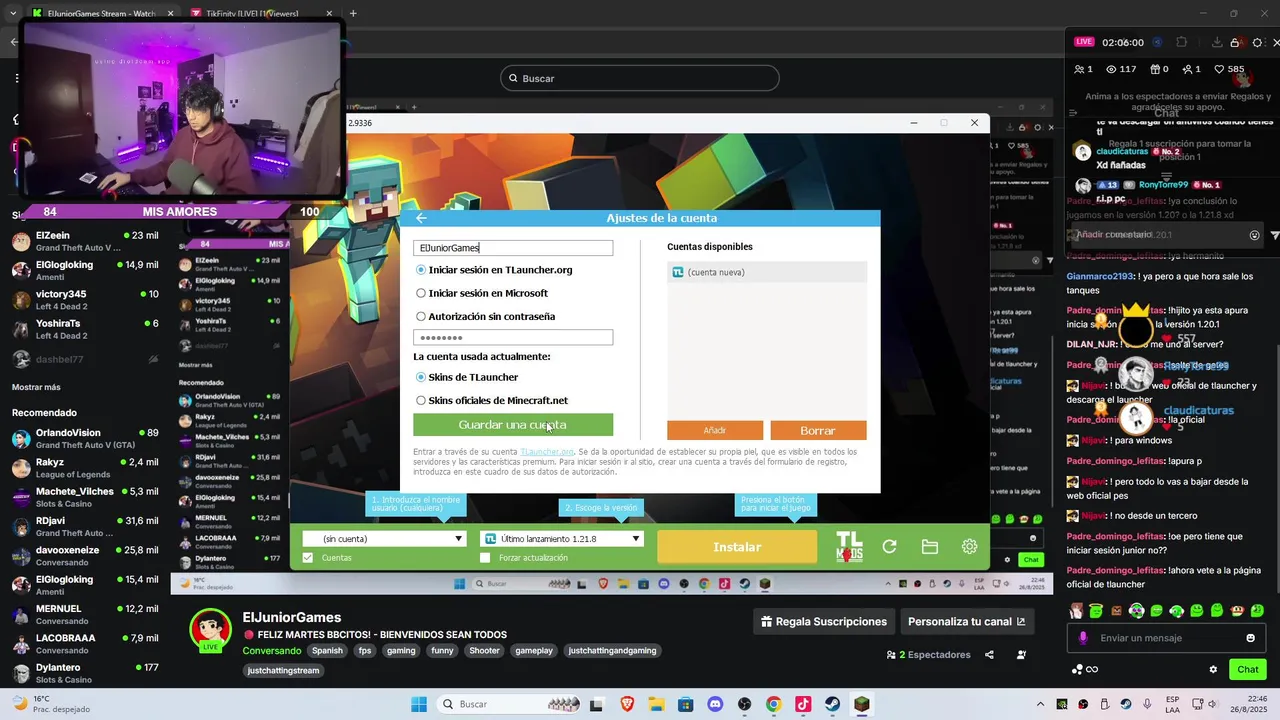Viewport: 1280px width, 720px height.
Task: Toggle the Cuentas checkbox
Action: [308, 558]
